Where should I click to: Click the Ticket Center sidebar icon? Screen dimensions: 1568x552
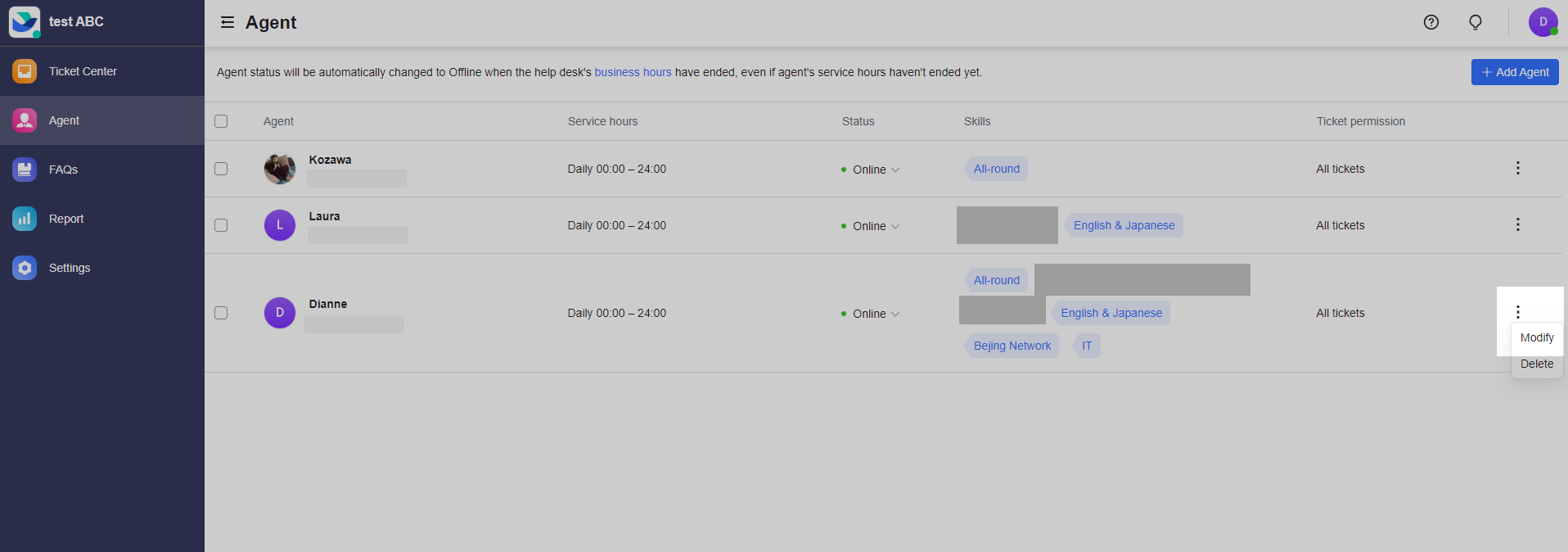click(25, 71)
